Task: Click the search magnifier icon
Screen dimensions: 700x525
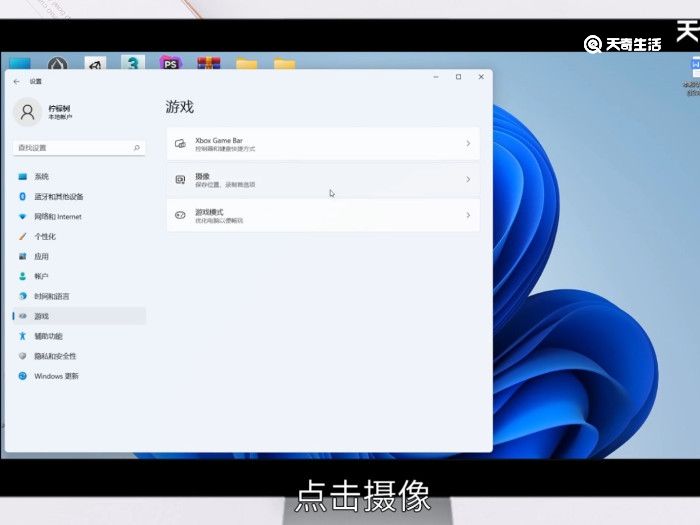Action: [x=137, y=148]
